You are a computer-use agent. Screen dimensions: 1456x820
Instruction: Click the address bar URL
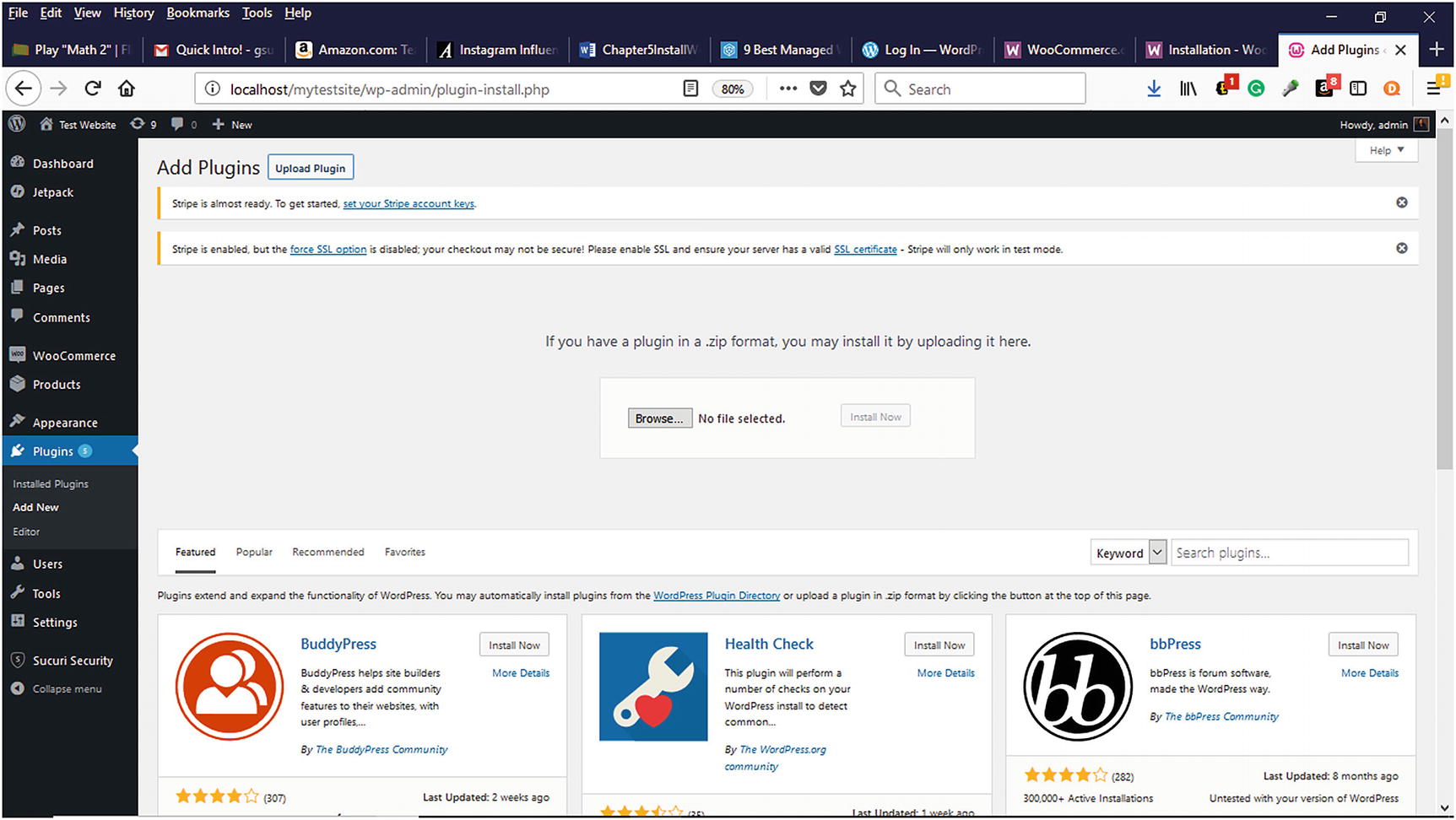(390, 89)
